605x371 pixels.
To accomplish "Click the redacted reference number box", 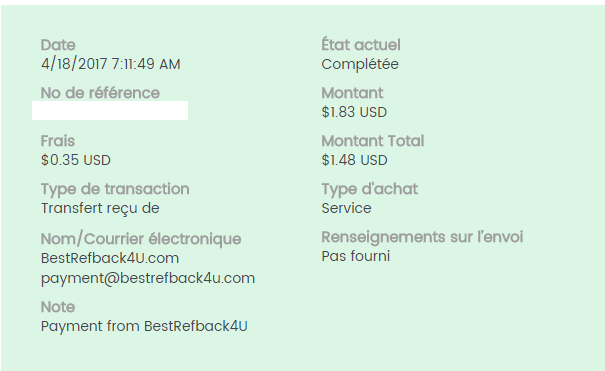I will click(110, 111).
